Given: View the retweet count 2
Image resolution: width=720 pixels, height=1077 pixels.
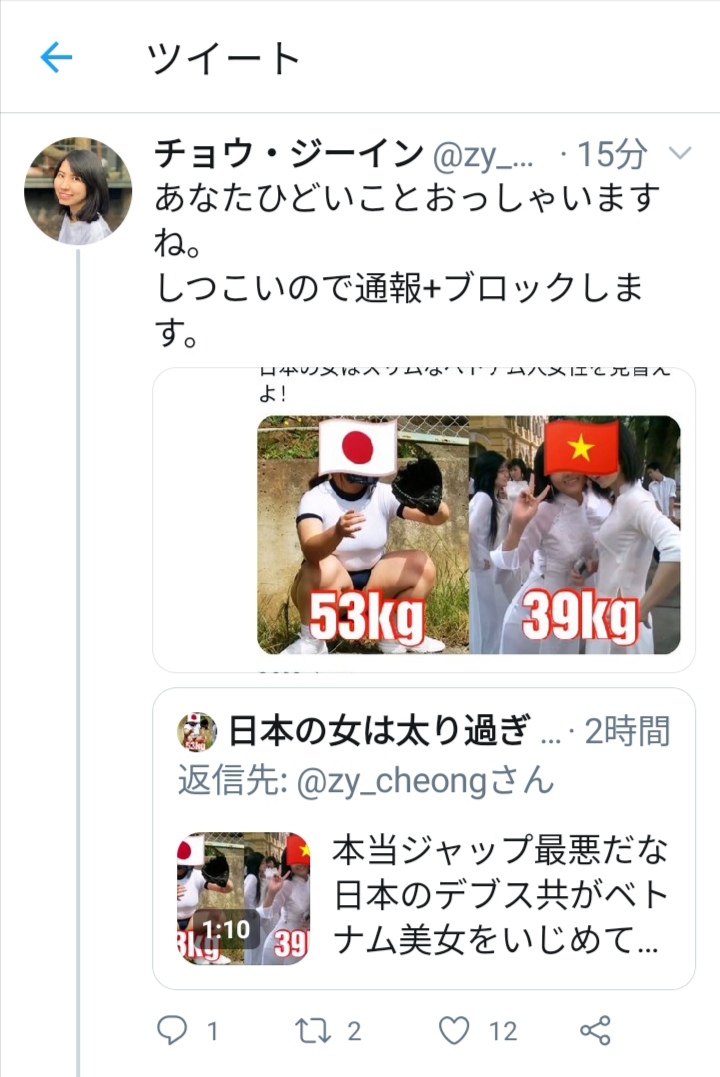Looking at the screenshot, I should coord(354,1031).
